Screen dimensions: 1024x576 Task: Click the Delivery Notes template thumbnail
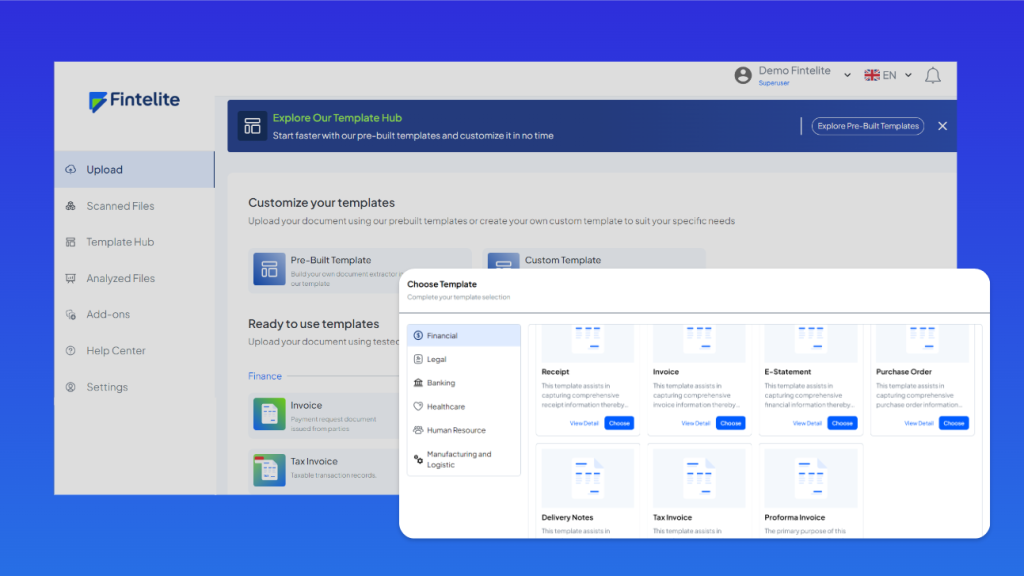(587, 478)
